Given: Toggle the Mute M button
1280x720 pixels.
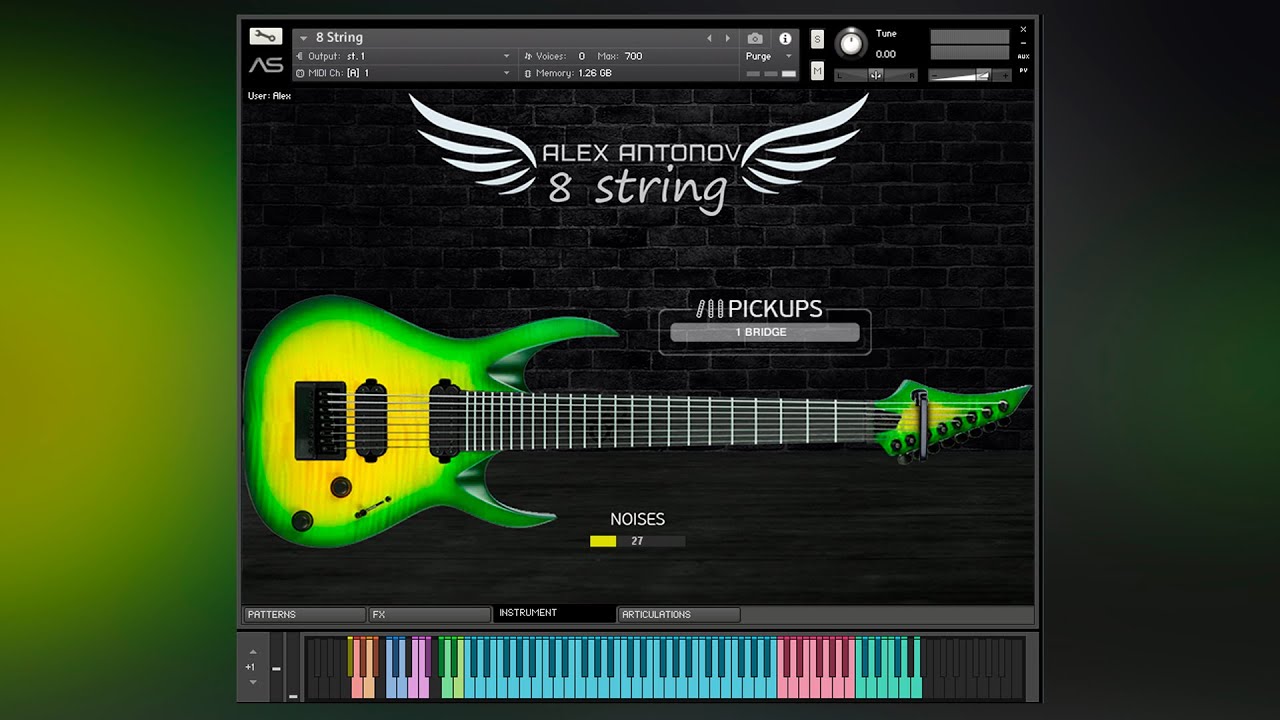Looking at the screenshot, I should [817, 71].
